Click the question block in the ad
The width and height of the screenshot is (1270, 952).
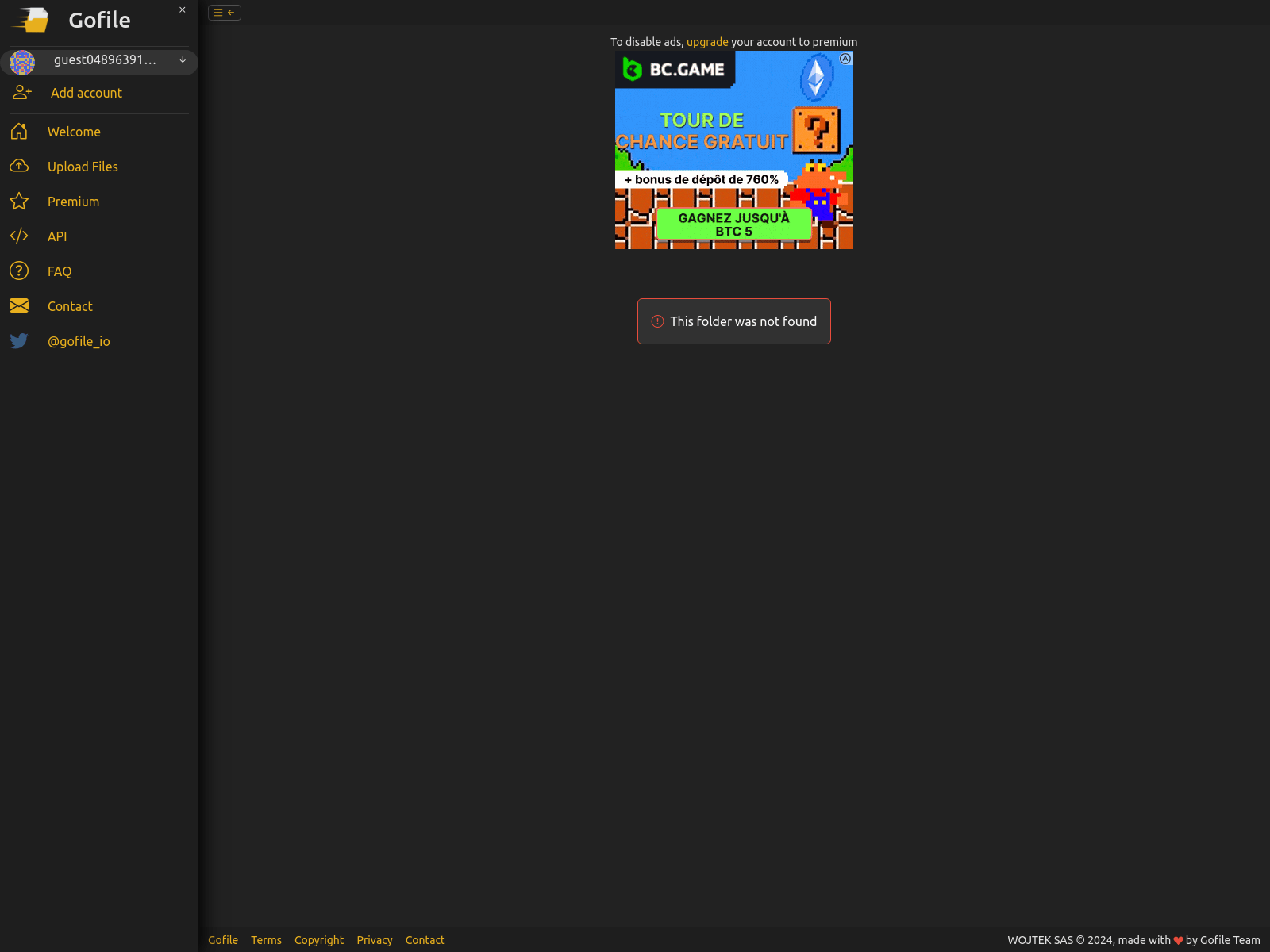pyautogui.click(x=816, y=130)
